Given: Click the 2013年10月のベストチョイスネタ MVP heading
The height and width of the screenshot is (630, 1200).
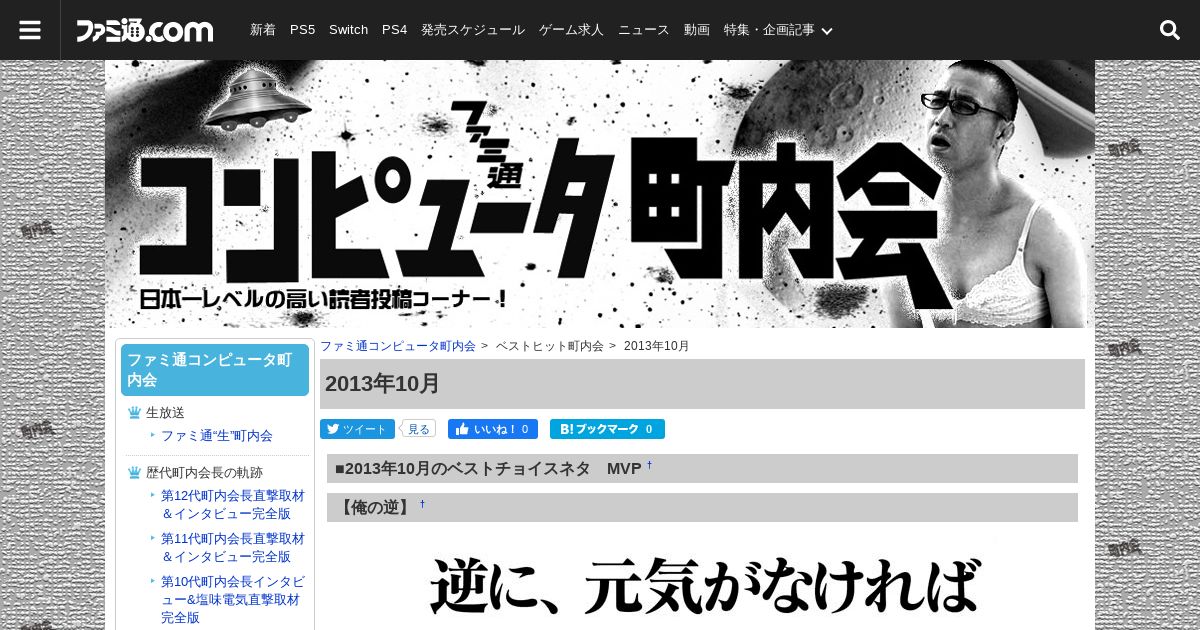Looking at the screenshot, I should 488,469.
